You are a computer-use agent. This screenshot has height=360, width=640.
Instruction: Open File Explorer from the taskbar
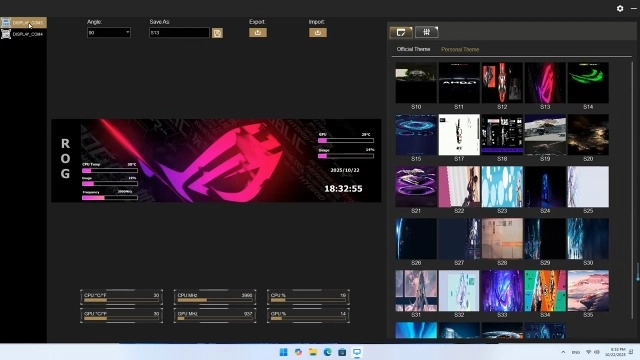(313, 352)
